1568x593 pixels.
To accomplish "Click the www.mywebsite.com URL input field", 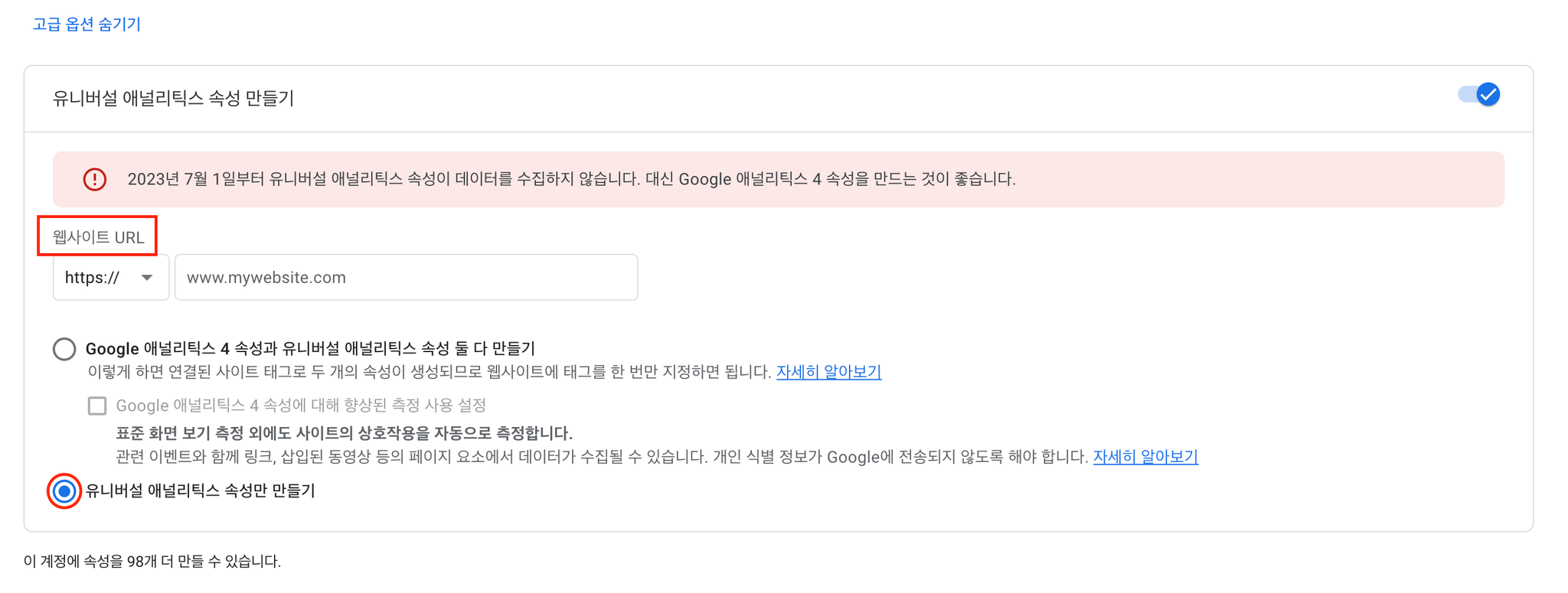I will (407, 277).
